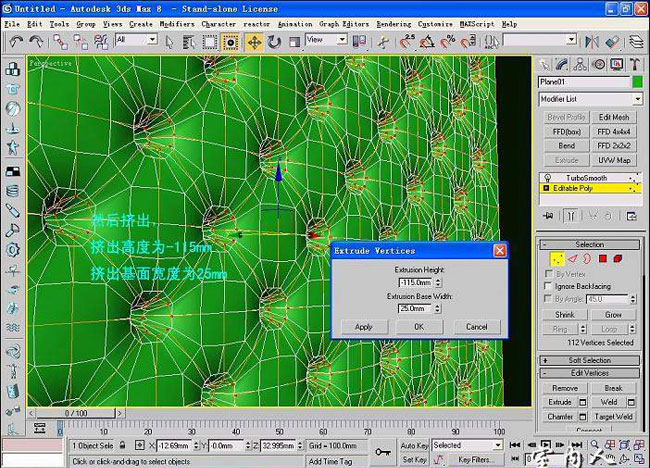650x468 pixels.
Task: Collapse the Edit Vertices rollout
Action: (589, 373)
